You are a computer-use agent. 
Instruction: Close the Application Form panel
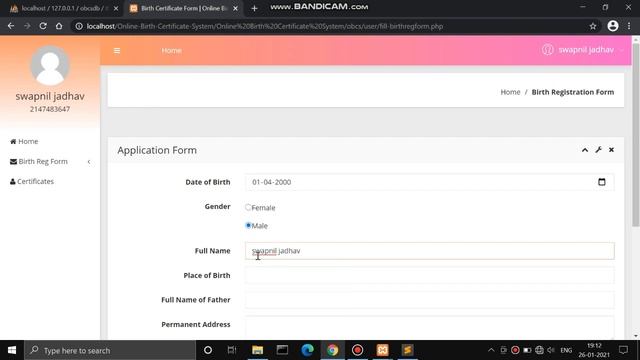pyautogui.click(x=611, y=150)
